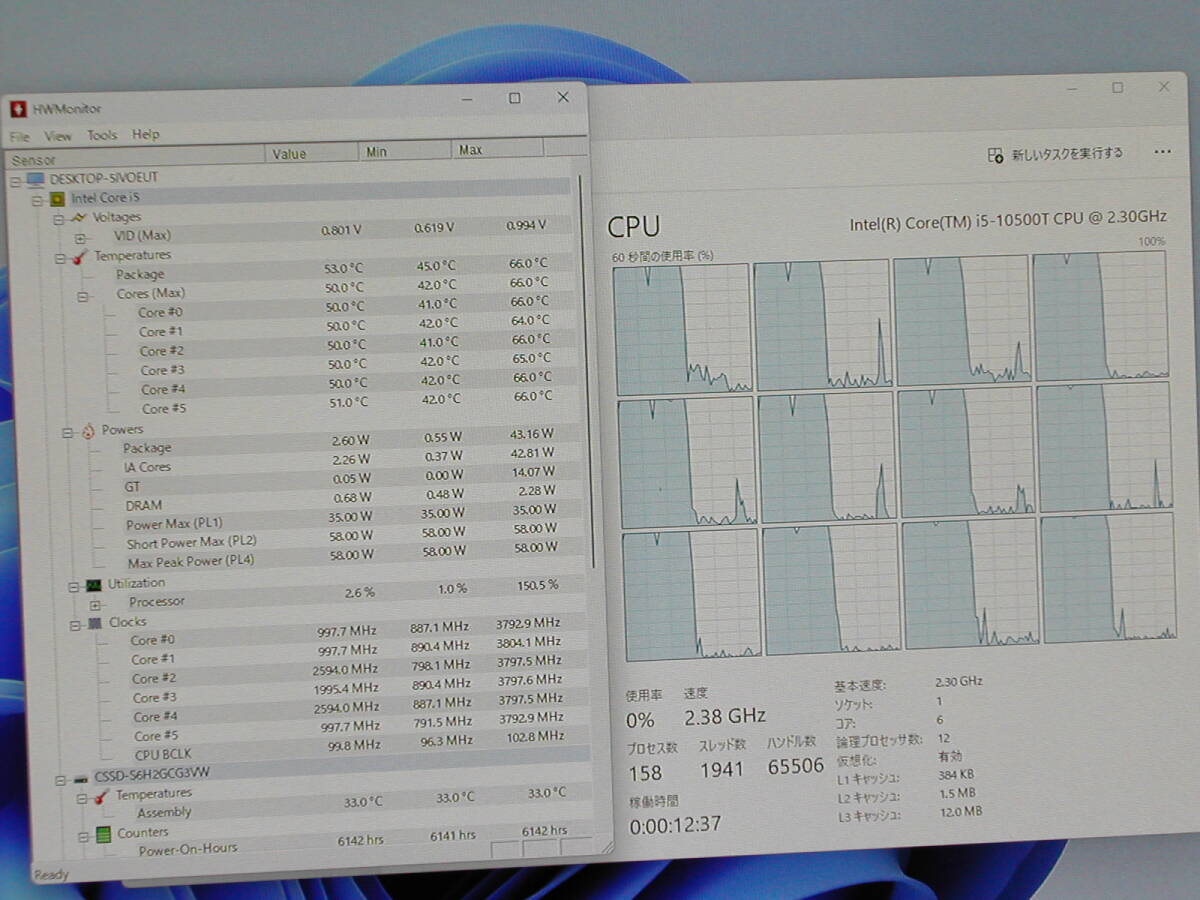Click the drive icon beside CSSD-S6H2GCG3VW
This screenshot has width=1200, height=900.
(x=81, y=777)
